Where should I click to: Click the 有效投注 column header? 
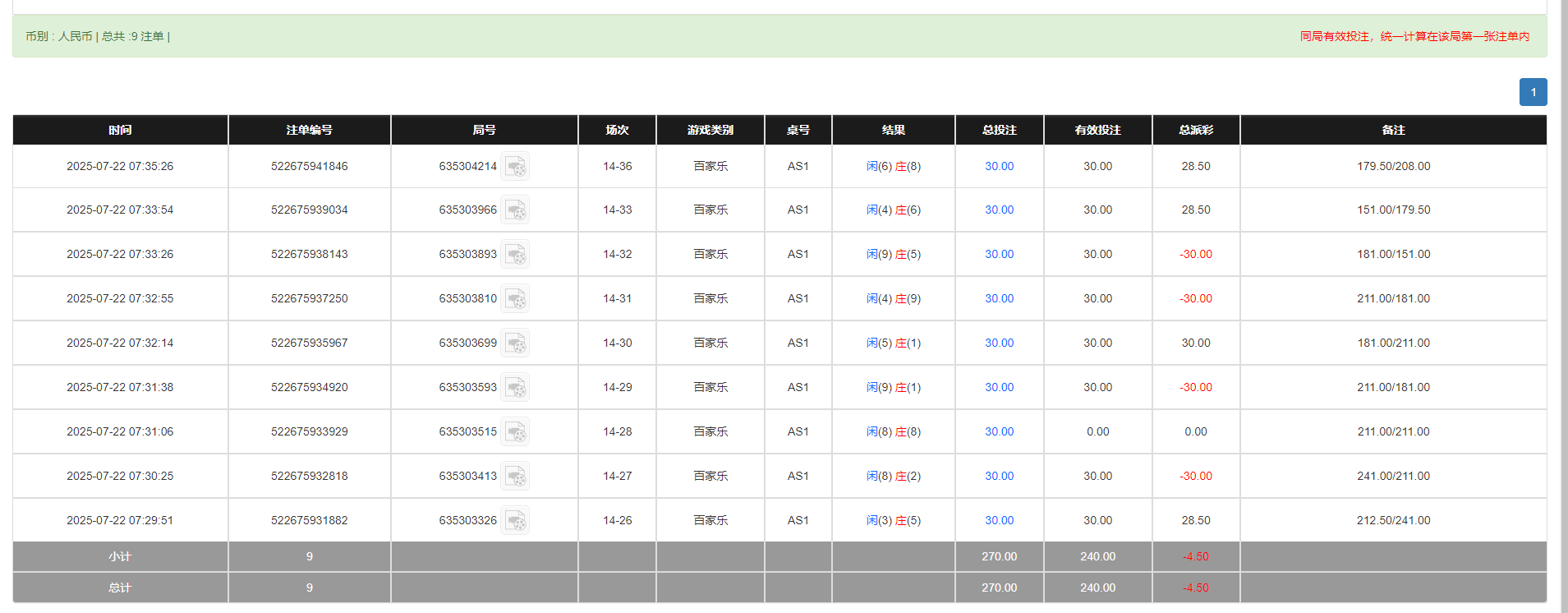point(1097,130)
